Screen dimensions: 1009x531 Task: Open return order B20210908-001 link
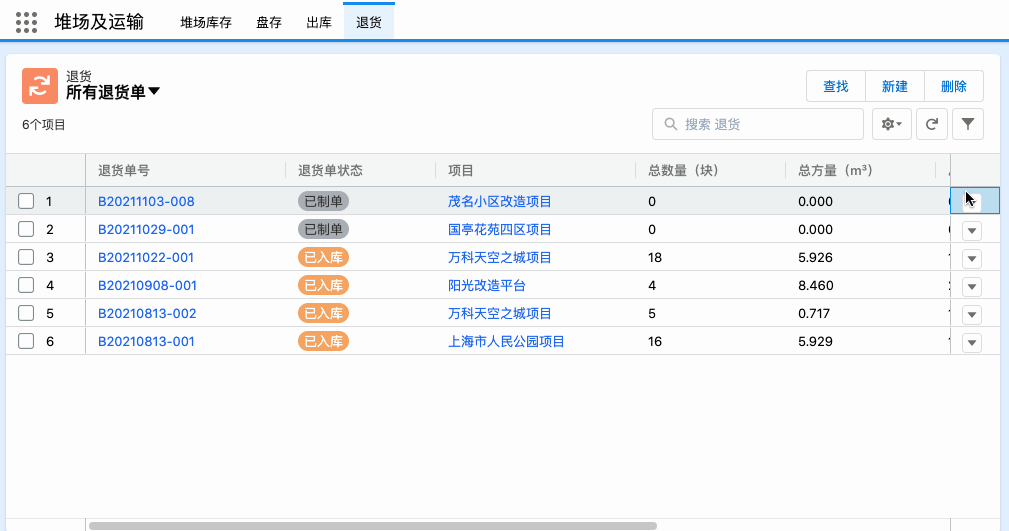(147, 285)
